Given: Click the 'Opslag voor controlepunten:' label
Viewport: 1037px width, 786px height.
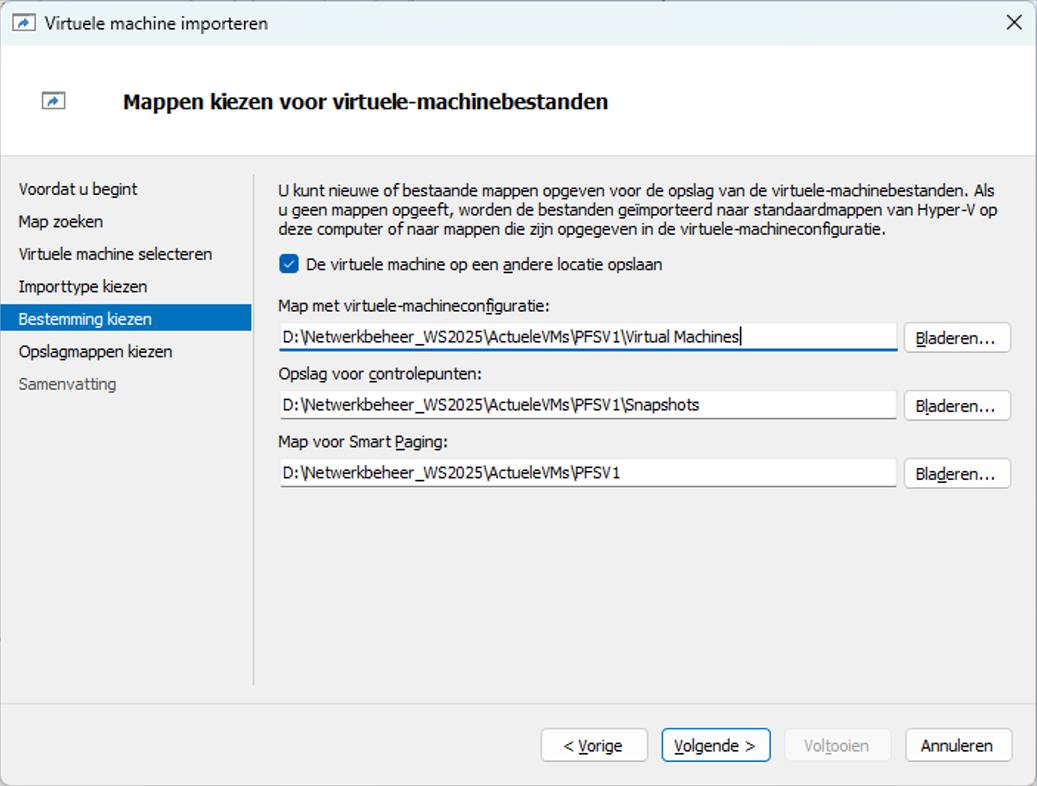Looking at the screenshot, I should [380, 374].
